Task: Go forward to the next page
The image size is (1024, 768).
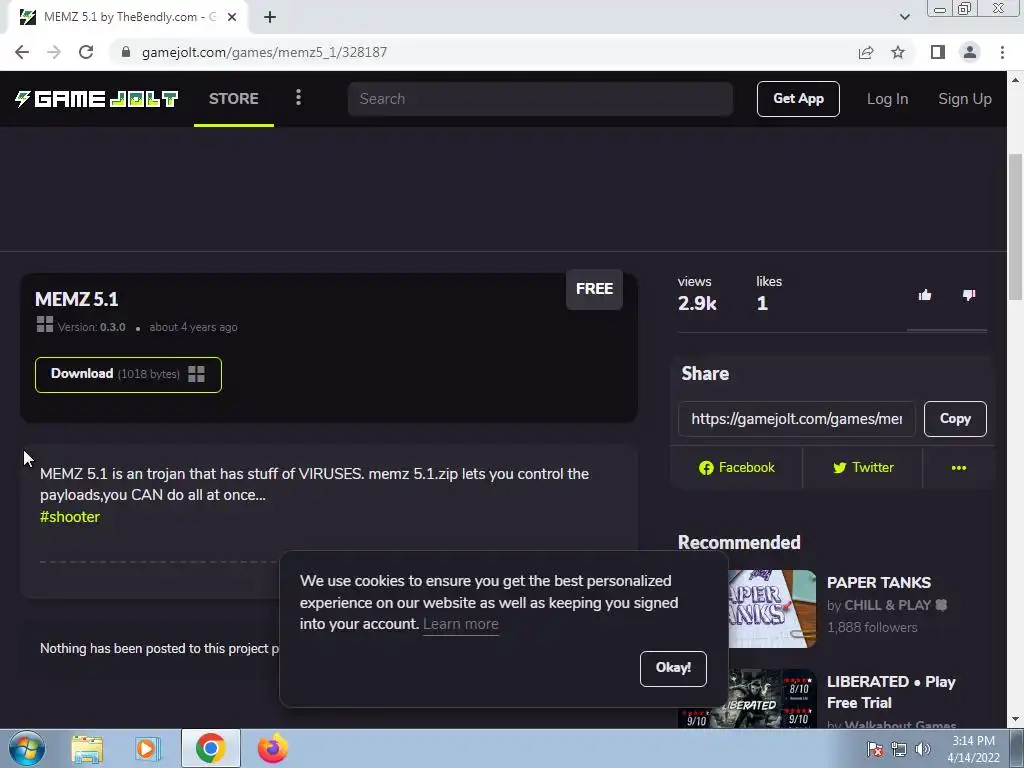Action: 54,52
